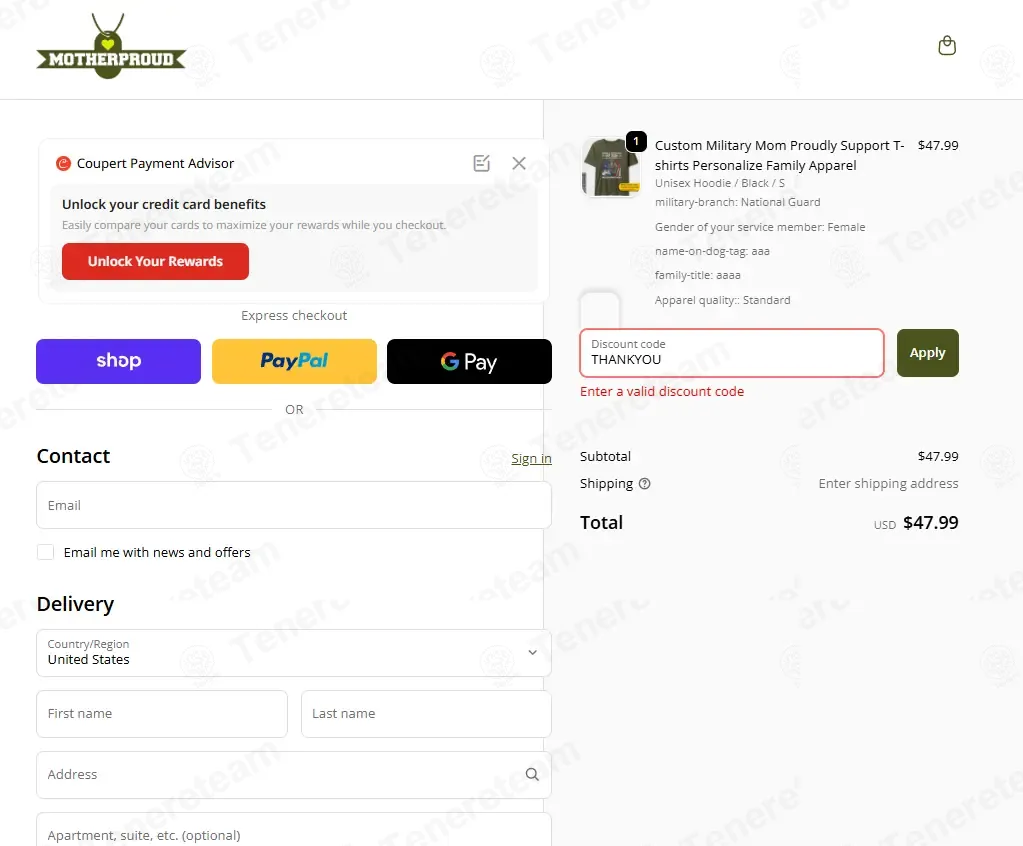Click the Express checkout label

(294, 316)
